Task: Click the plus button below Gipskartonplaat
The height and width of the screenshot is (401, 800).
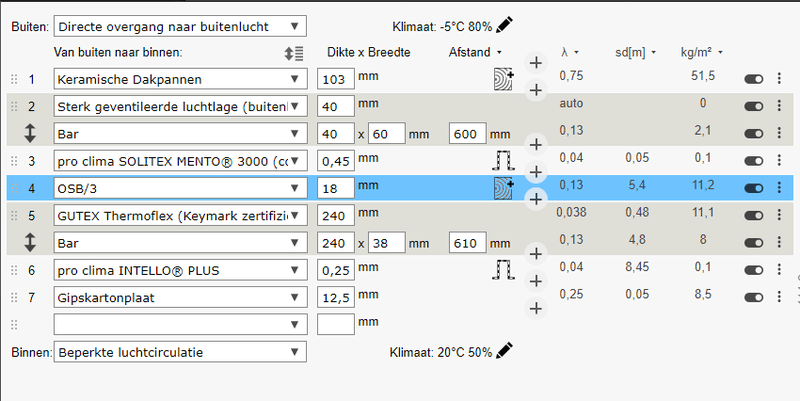Action: (535, 307)
